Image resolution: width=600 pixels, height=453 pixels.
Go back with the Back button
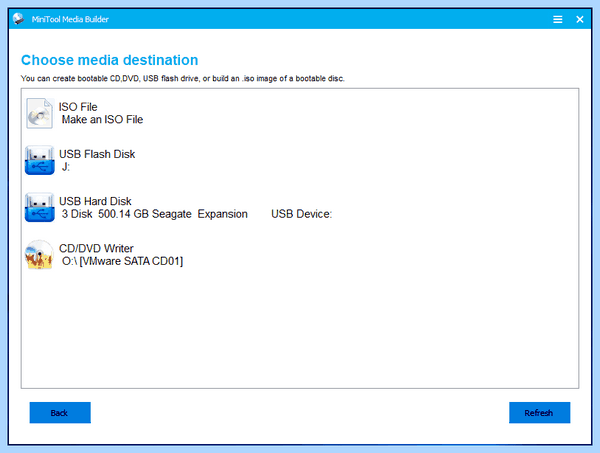[x=60, y=412]
